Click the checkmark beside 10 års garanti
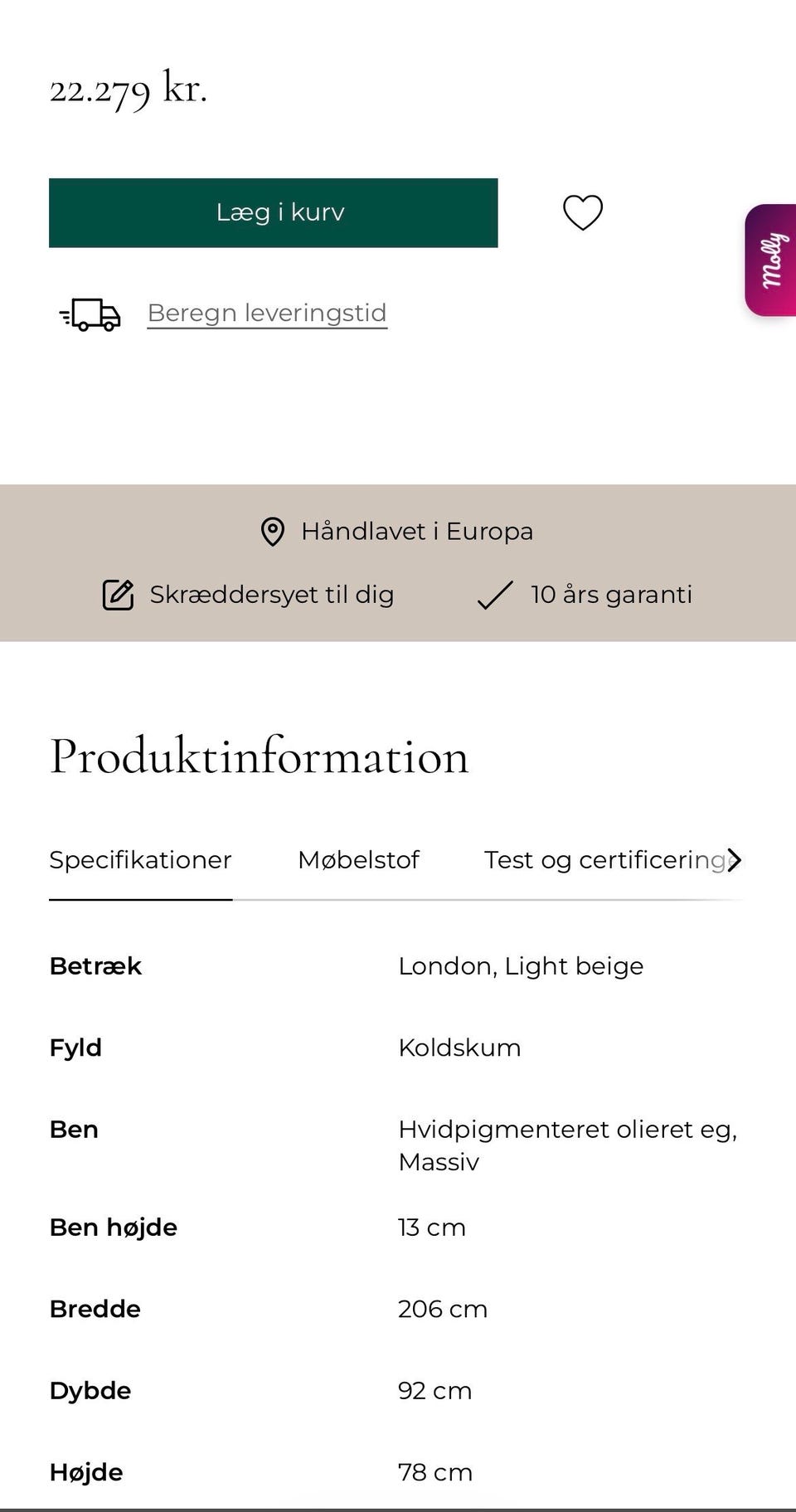Image resolution: width=796 pixels, height=1512 pixels. pyautogui.click(x=496, y=594)
